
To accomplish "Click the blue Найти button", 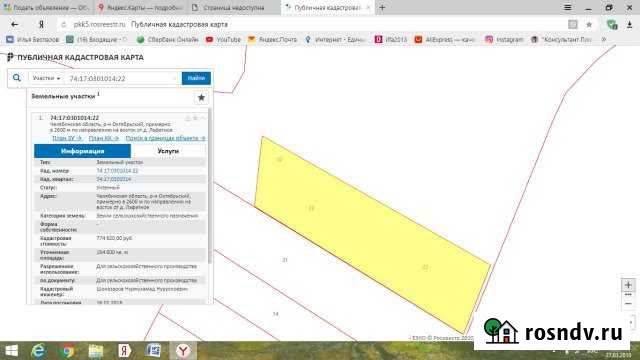I will tap(196, 78).
